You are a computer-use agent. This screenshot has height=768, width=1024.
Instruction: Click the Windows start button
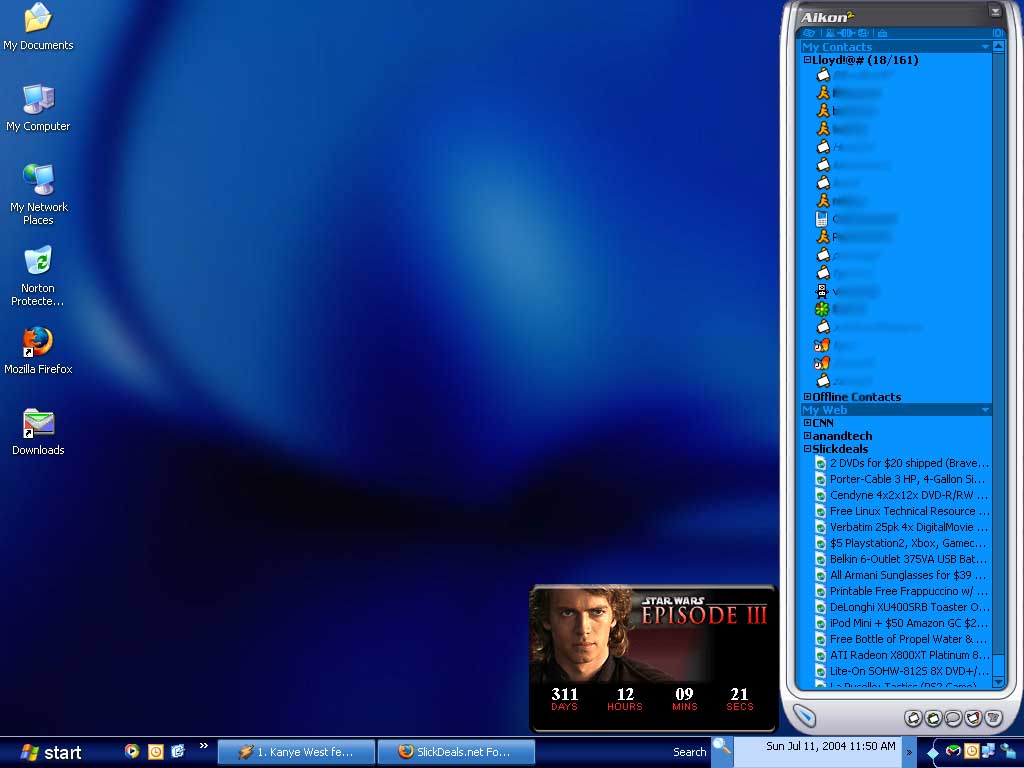52,752
